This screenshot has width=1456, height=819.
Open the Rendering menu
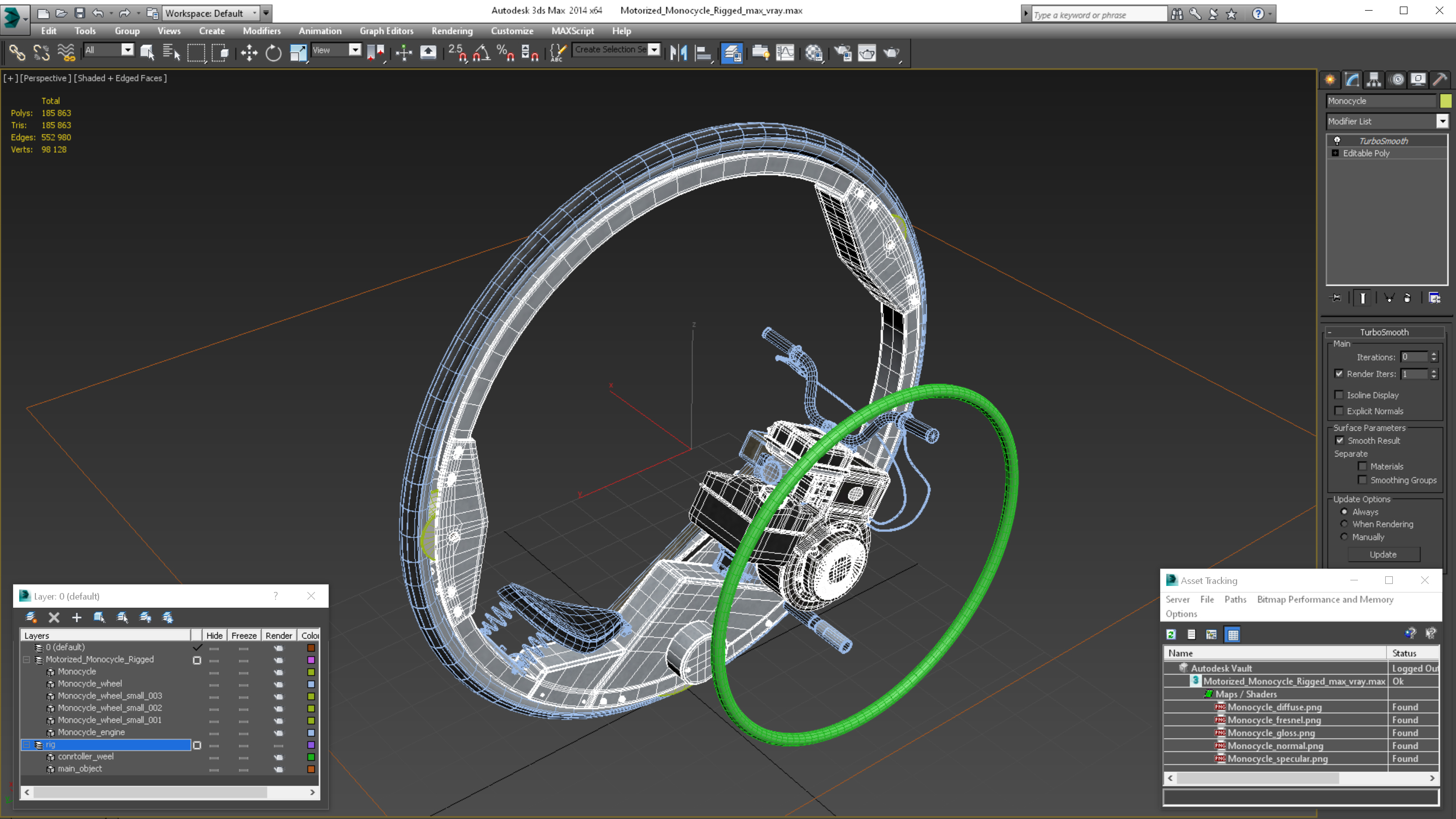point(452,31)
